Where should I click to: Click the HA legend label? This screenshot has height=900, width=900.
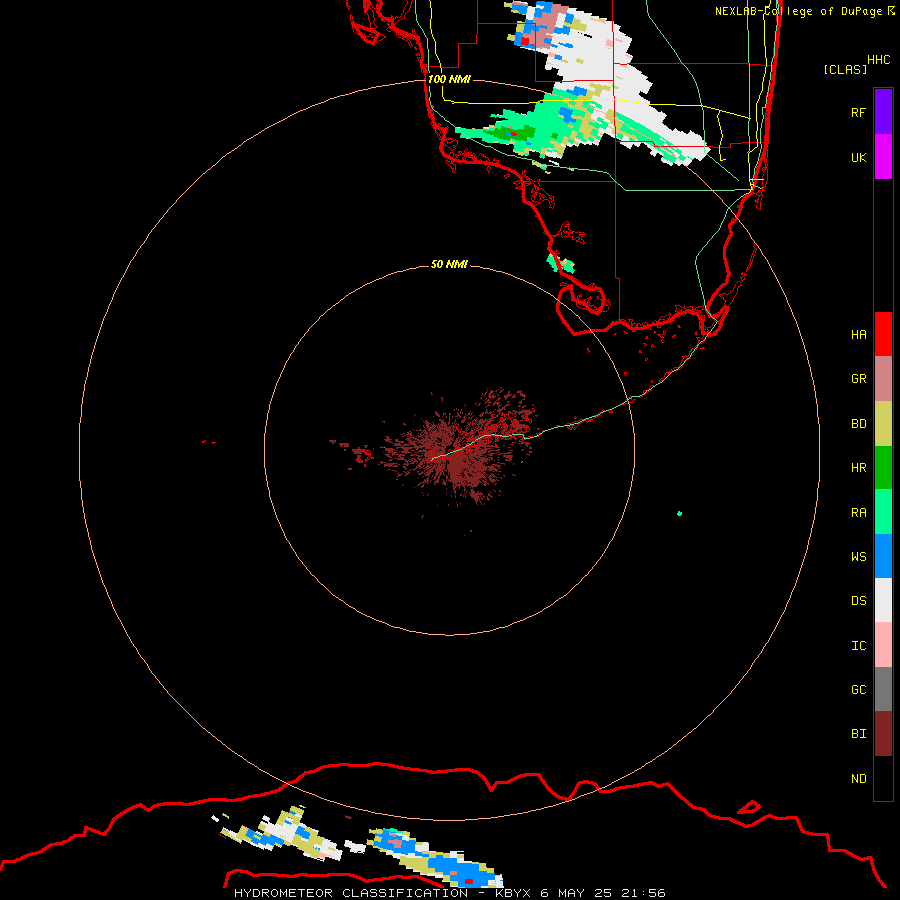[x=858, y=335]
